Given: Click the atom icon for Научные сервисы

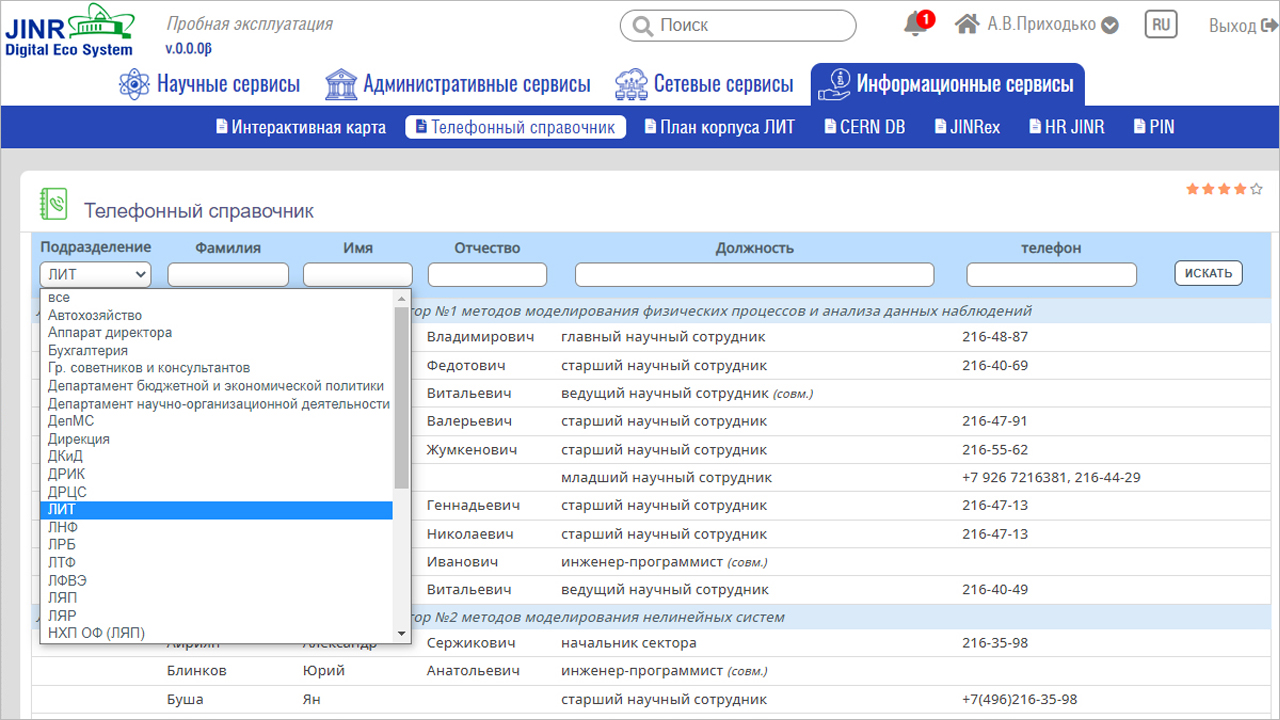Looking at the screenshot, I should point(134,84).
